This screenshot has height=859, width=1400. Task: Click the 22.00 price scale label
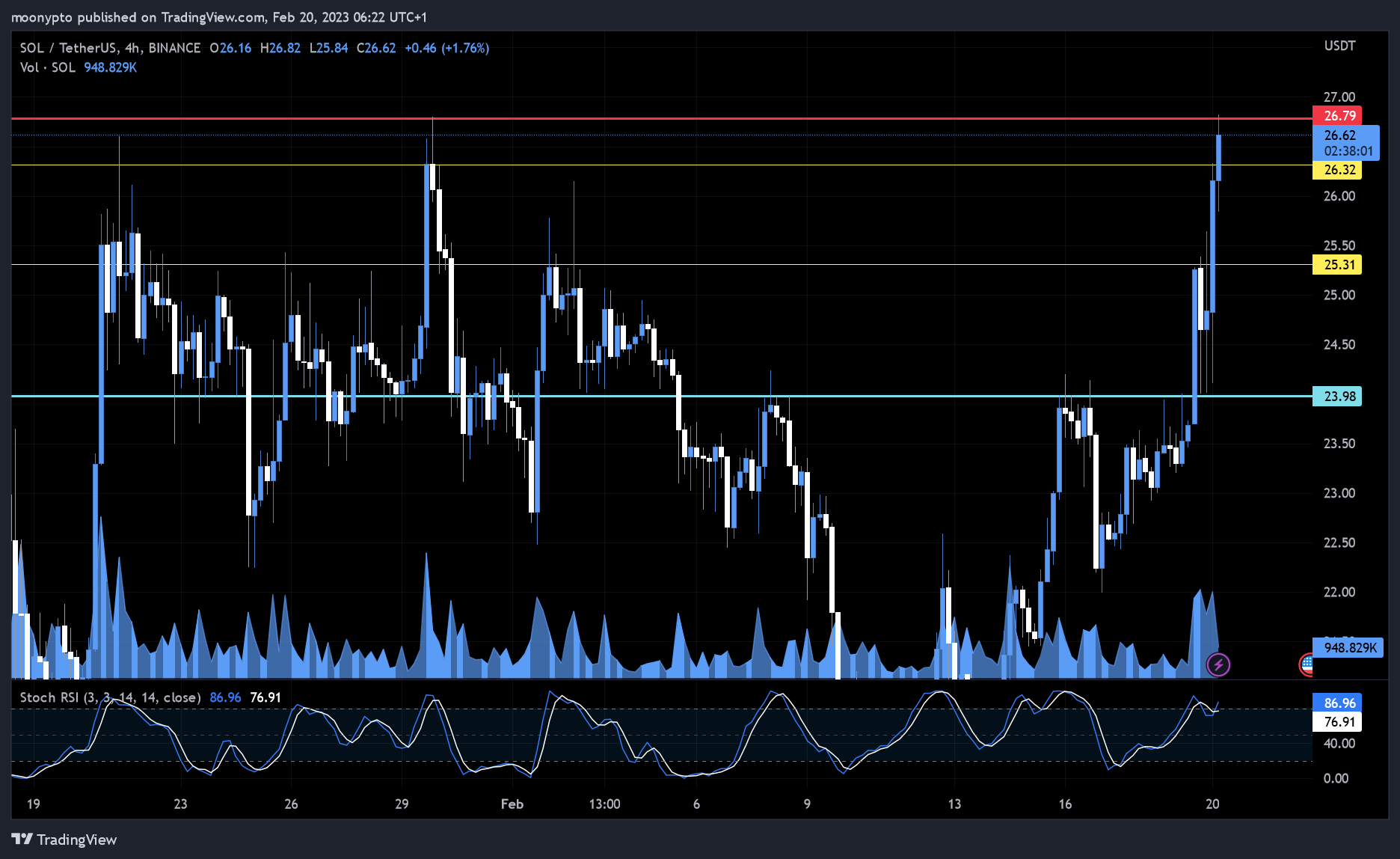point(1339,592)
